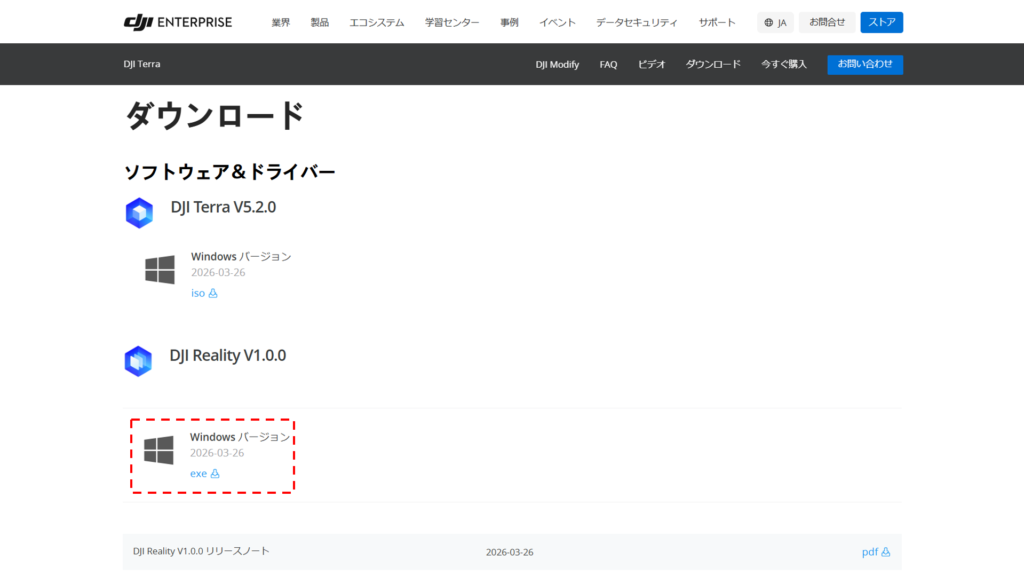Open the FAQ section tab

click(608, 64)
